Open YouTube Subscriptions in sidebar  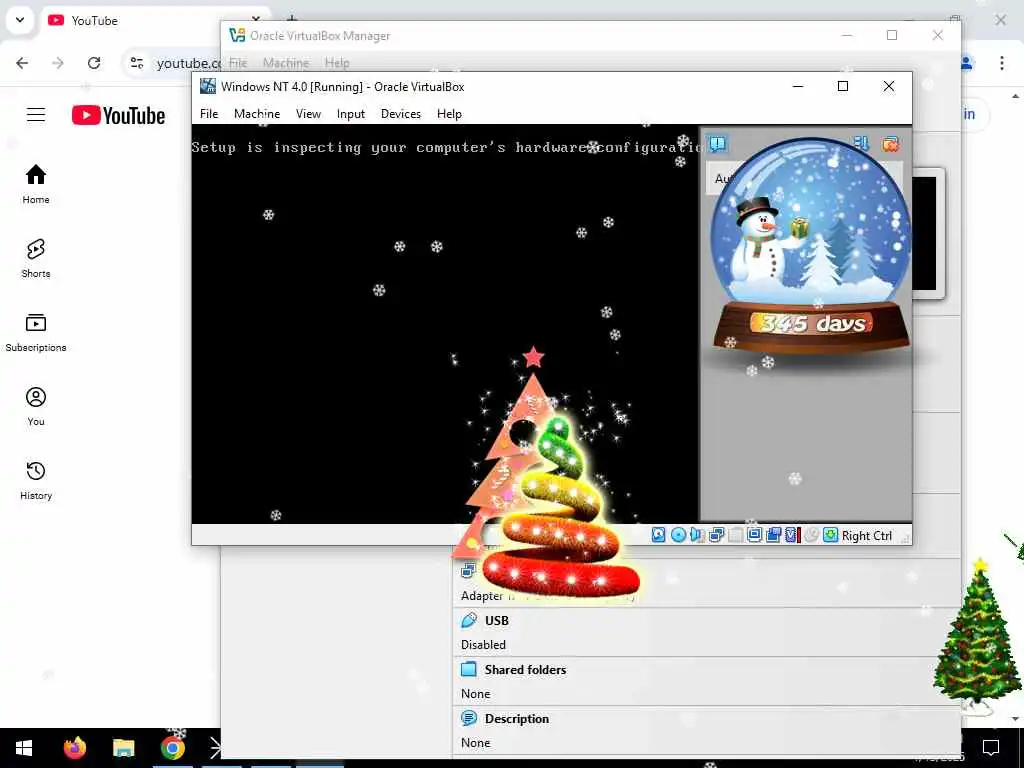coord(36,332)
